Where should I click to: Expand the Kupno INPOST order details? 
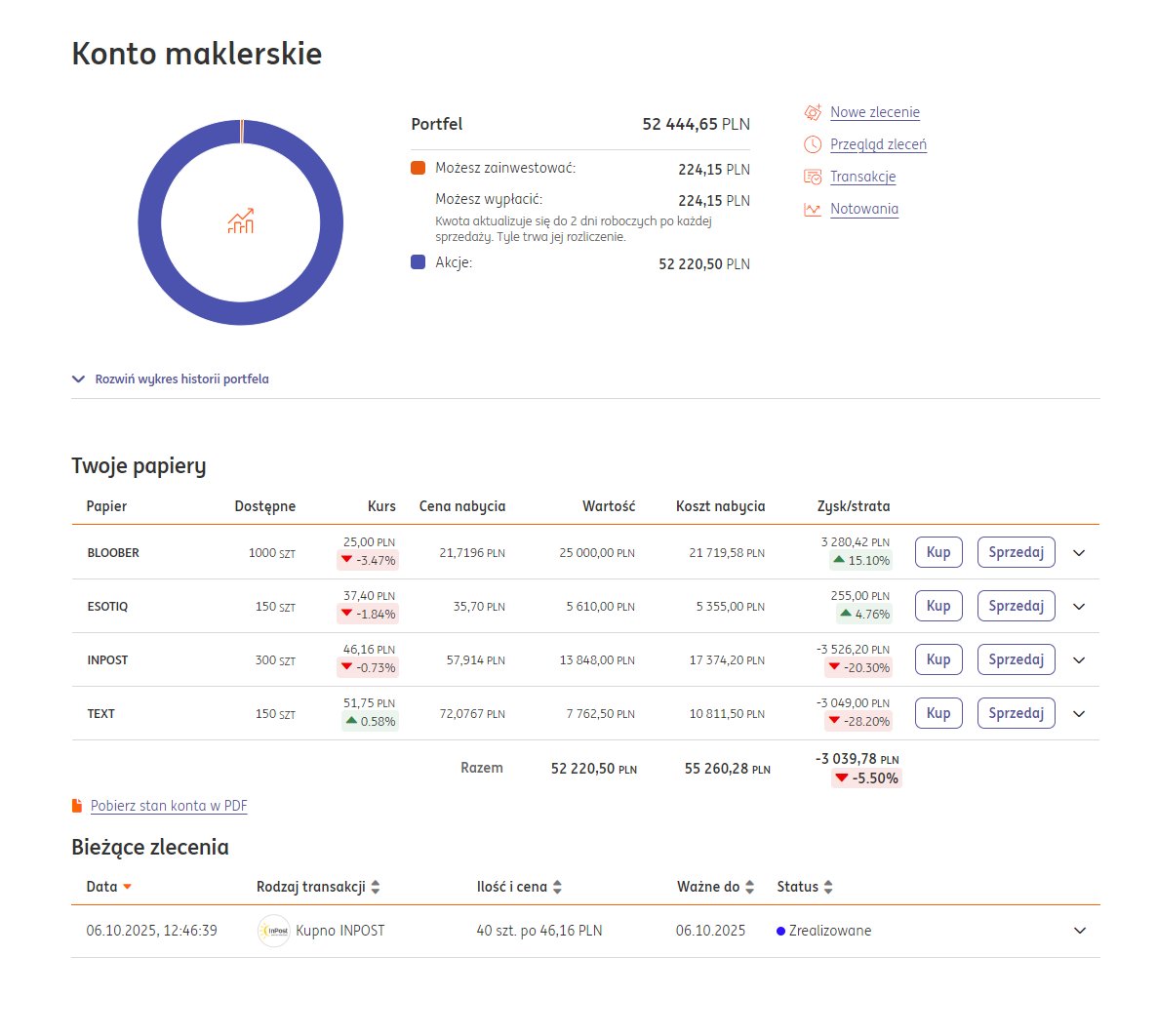point(1080,931)
